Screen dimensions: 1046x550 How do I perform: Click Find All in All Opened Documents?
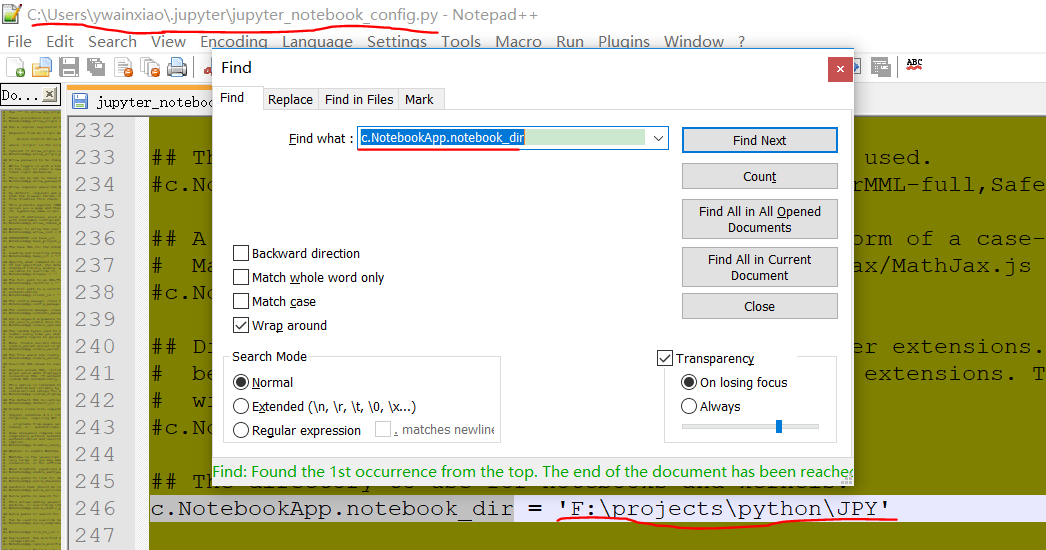click(759, 219)
